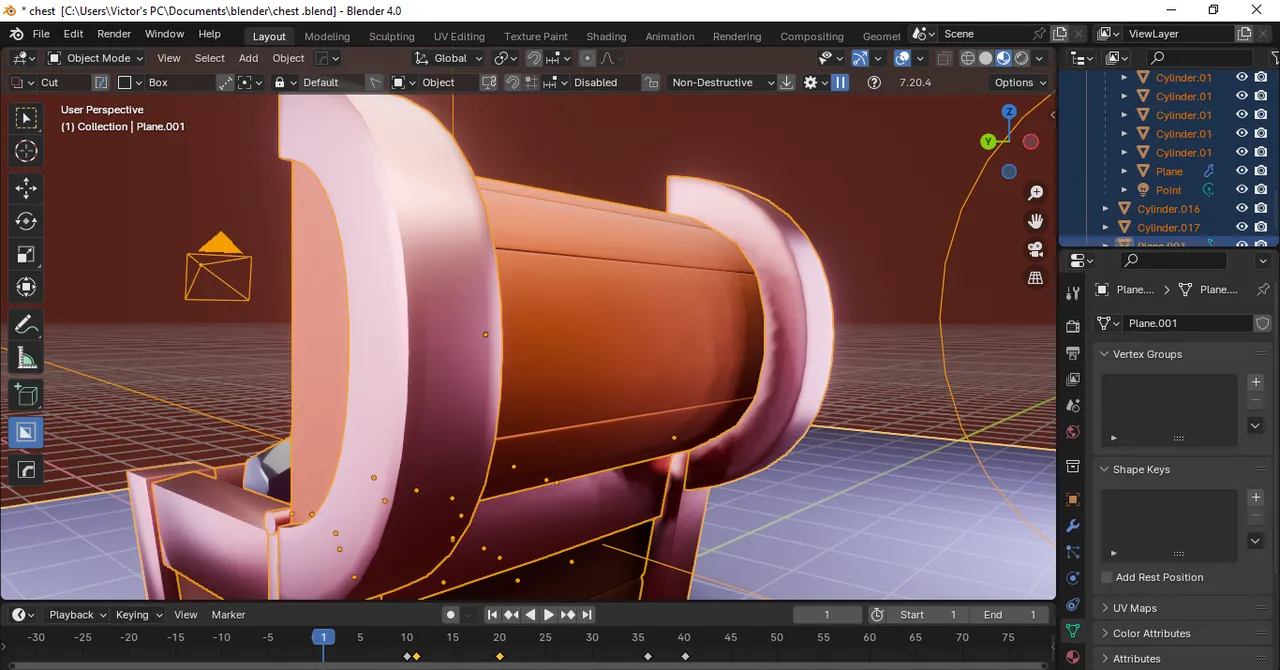Viewport: 1280px width, 670px height.
Task: Open the World properties tab
Action: [x=1073, y=433]
